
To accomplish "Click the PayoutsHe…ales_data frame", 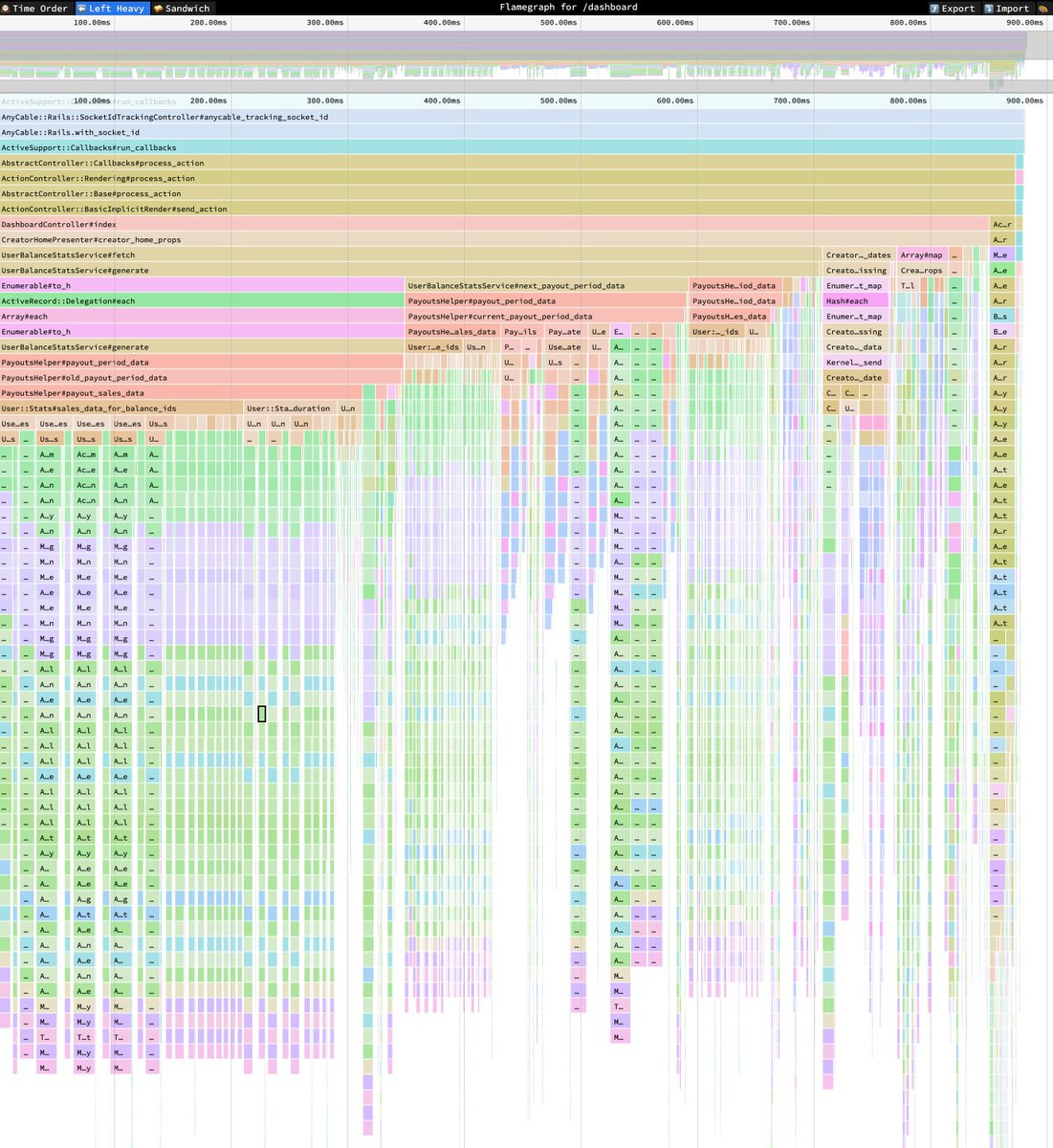I will pyautogui.click(x=452, y=331).
